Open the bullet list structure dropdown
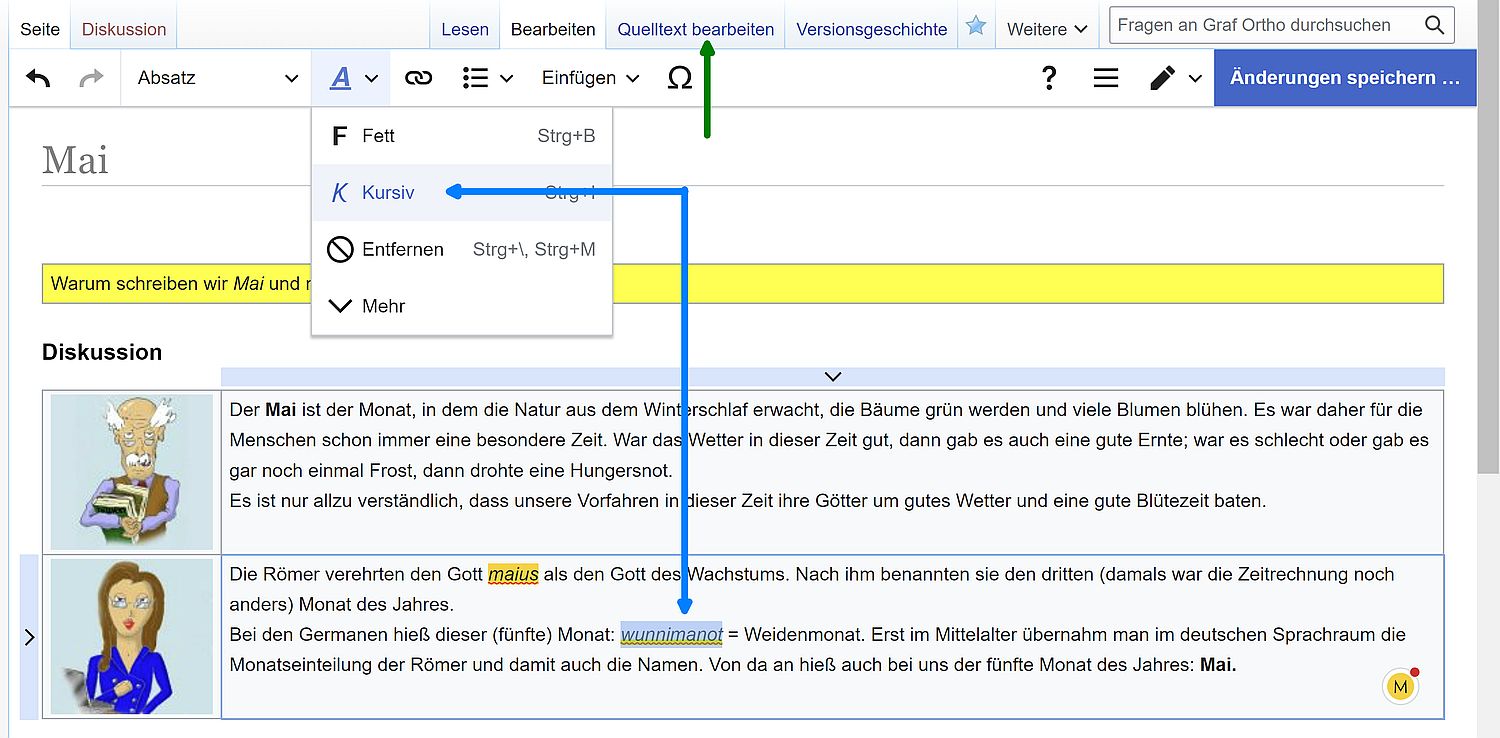Image resolution: width=1500 pixels, height=738 pixels. click(x=487, y=78)
